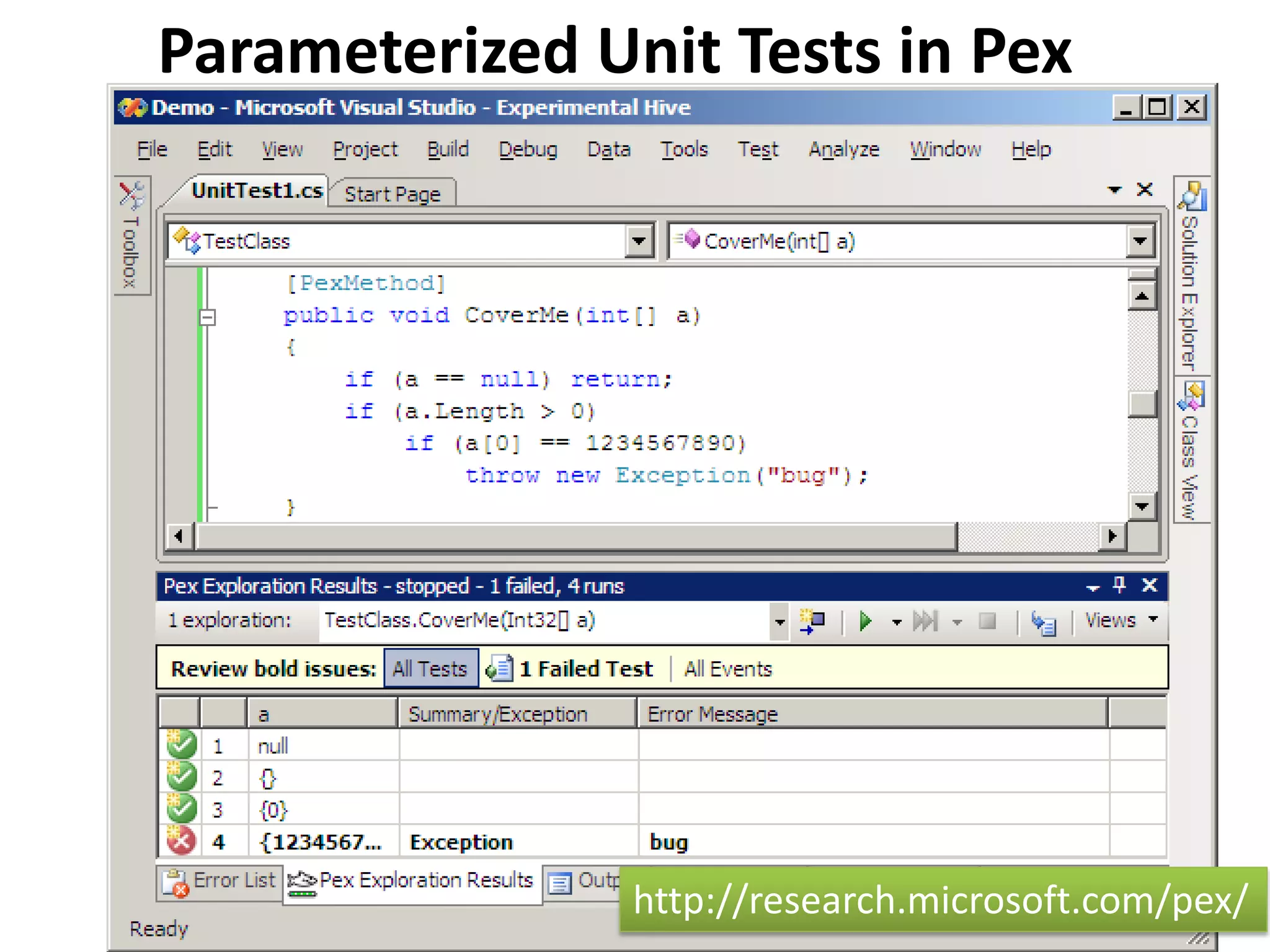This screenshot has width=1270, height=952.
Task: Open the Window menu
Action: pos(946,149)
